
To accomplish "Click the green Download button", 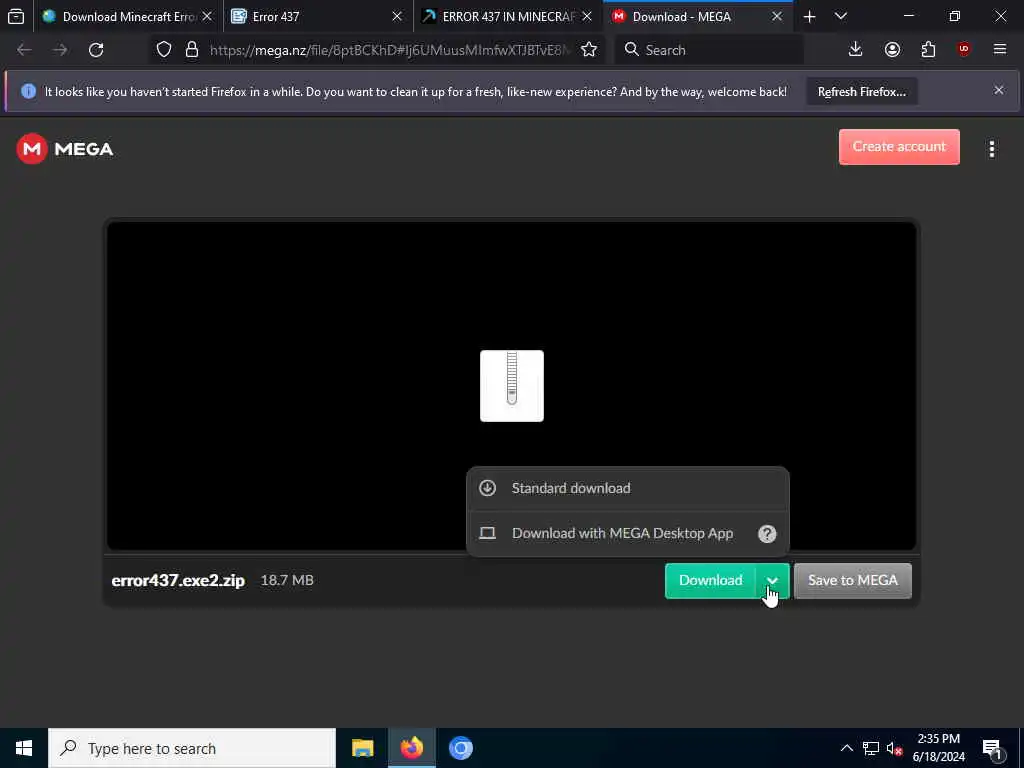I will pos(711,581).
